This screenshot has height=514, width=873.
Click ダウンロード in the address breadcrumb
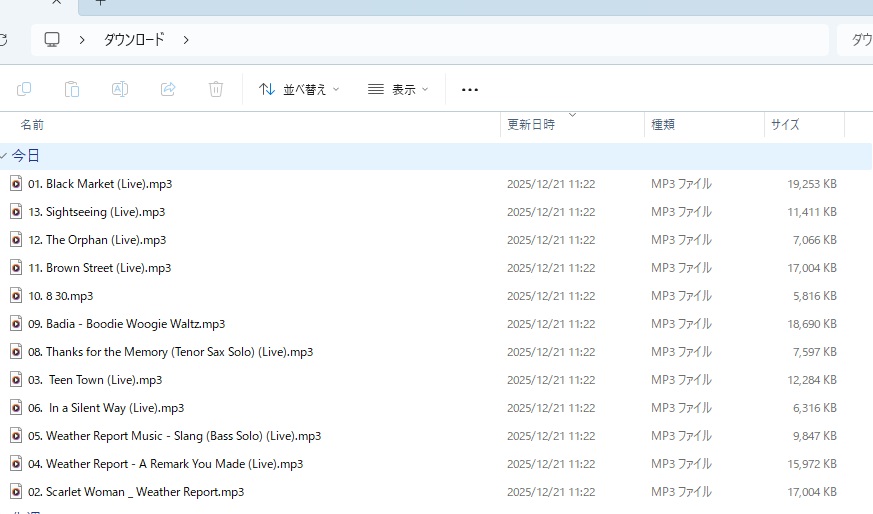click(134, 40)
